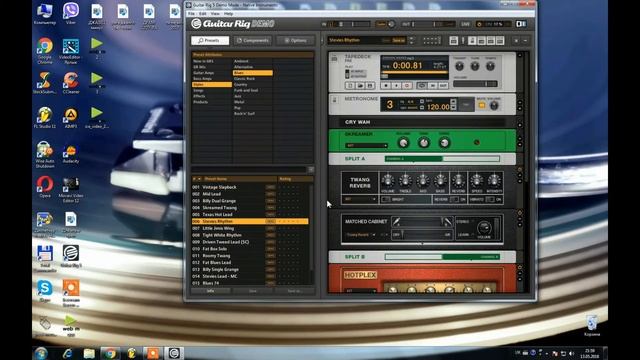This screenshot has width=640, height=360.
Task: Click the rack preset up/down stepper arrows
Action: 411,40
